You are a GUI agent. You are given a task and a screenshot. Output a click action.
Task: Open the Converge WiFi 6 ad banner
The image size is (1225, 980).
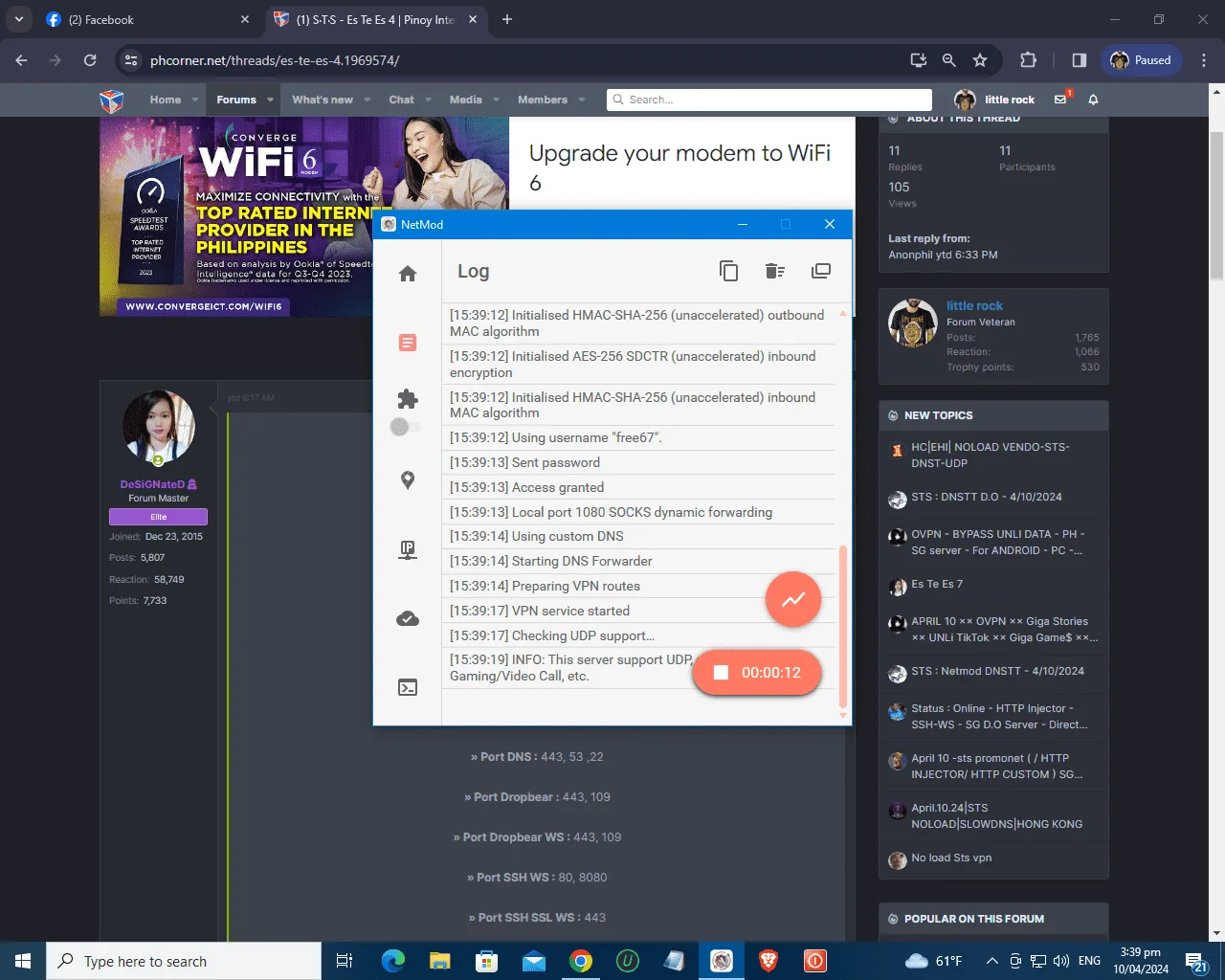(304, 217)
